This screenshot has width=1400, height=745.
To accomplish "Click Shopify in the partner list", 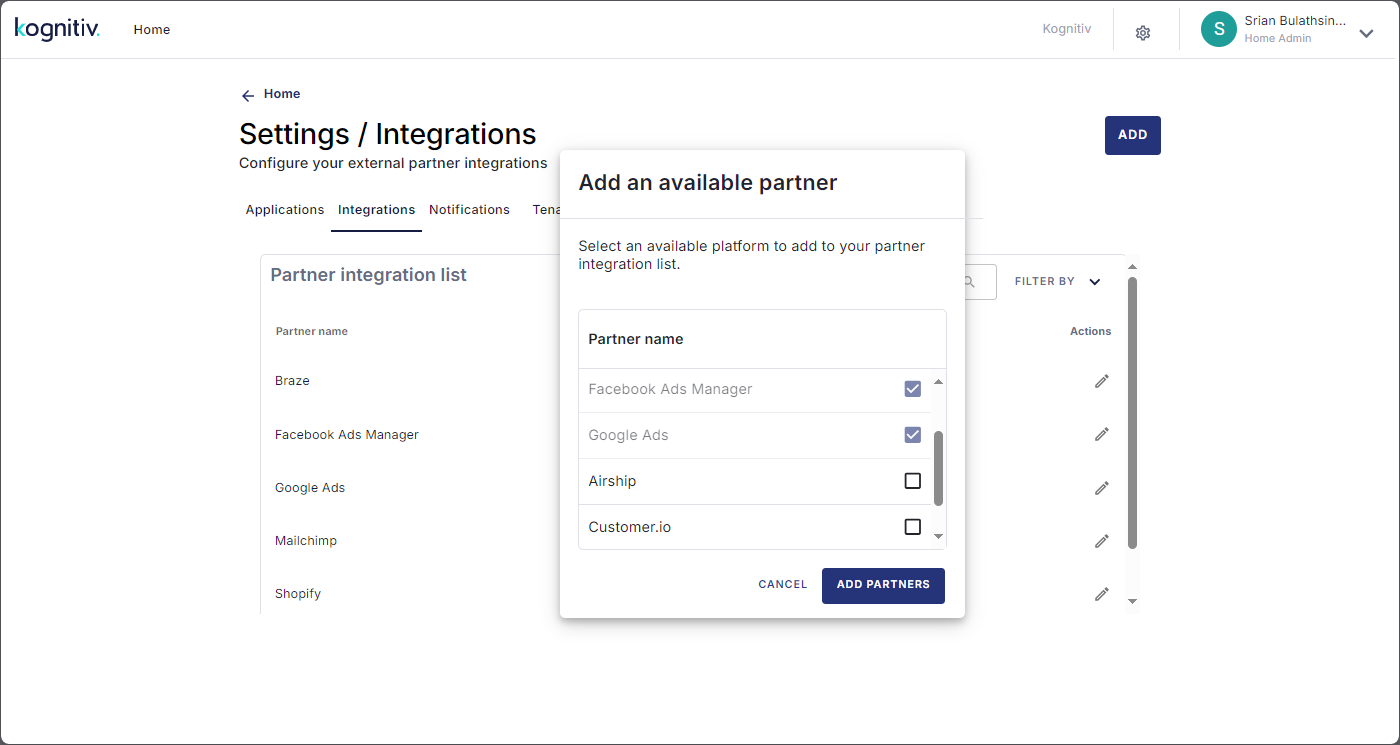I will click(x=298, y=594).
